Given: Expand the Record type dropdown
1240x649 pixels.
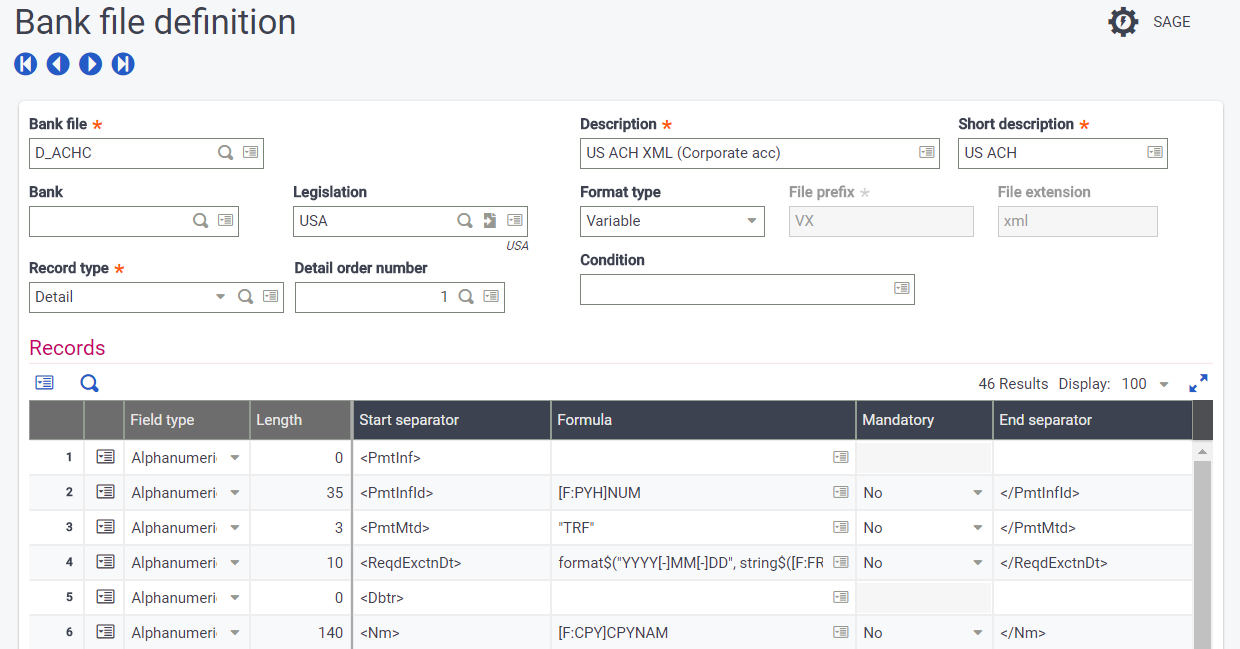Looking at the screenshot, I should pos(221,297).
